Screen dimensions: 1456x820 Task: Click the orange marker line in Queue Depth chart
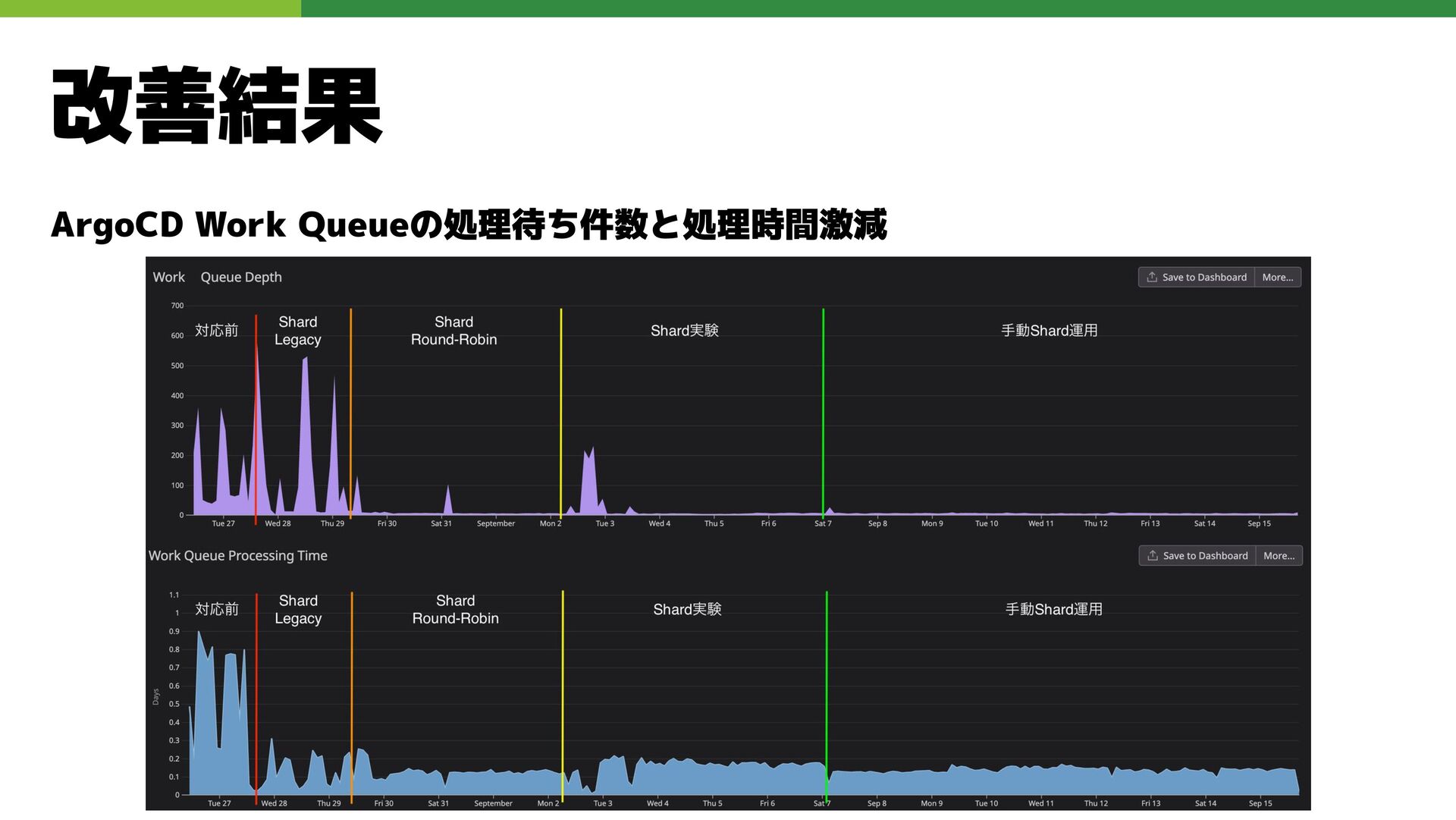350,413
